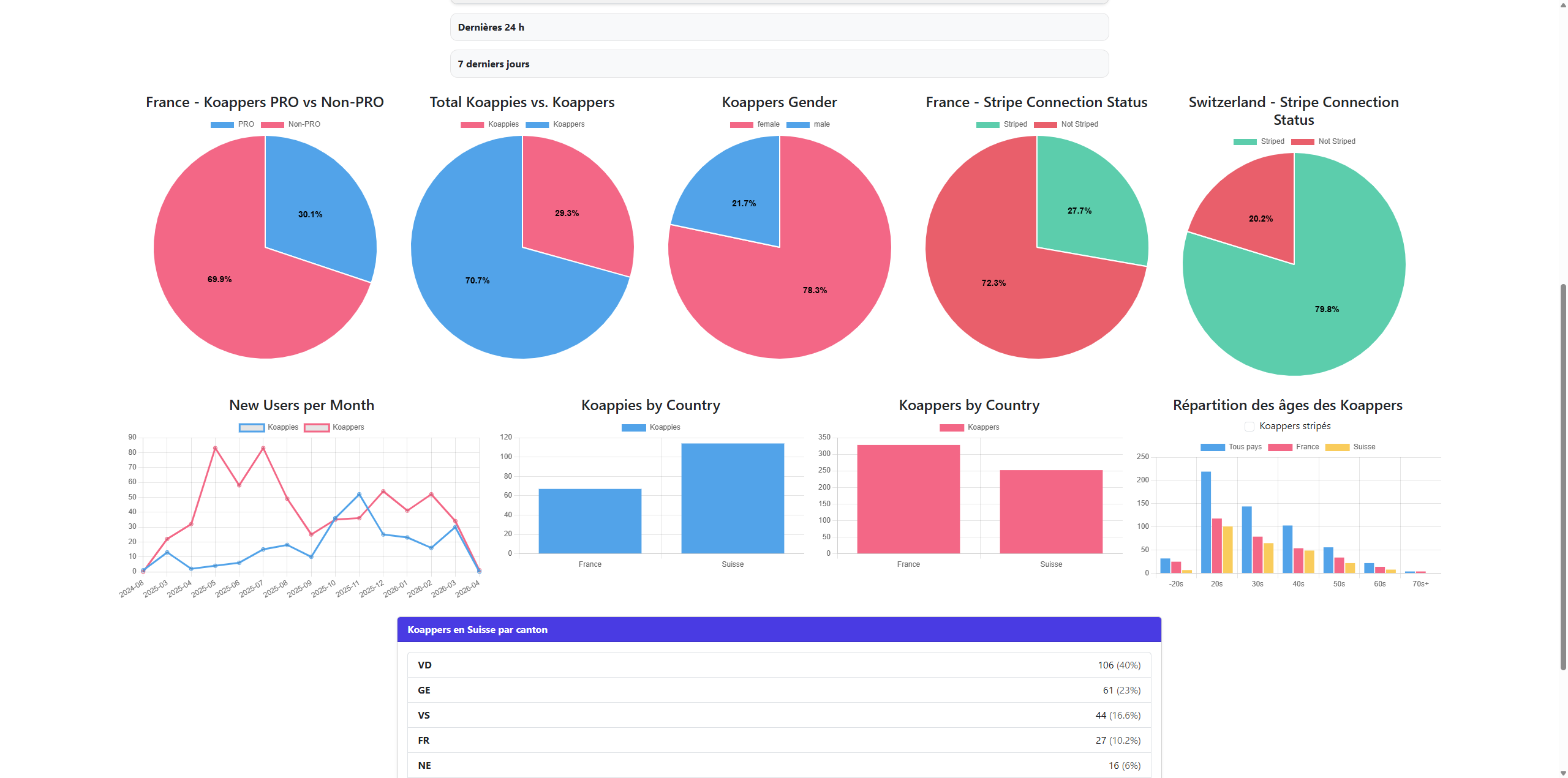Toggle Striped legend in France Stripe chart

click(x=1001, y=124)
